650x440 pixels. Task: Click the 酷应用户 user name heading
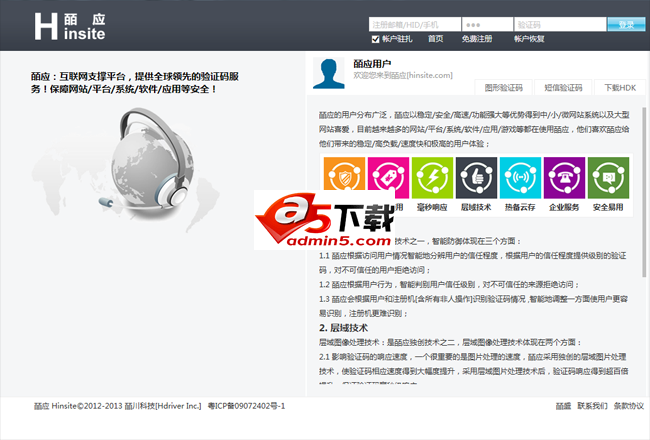[372, 64]
